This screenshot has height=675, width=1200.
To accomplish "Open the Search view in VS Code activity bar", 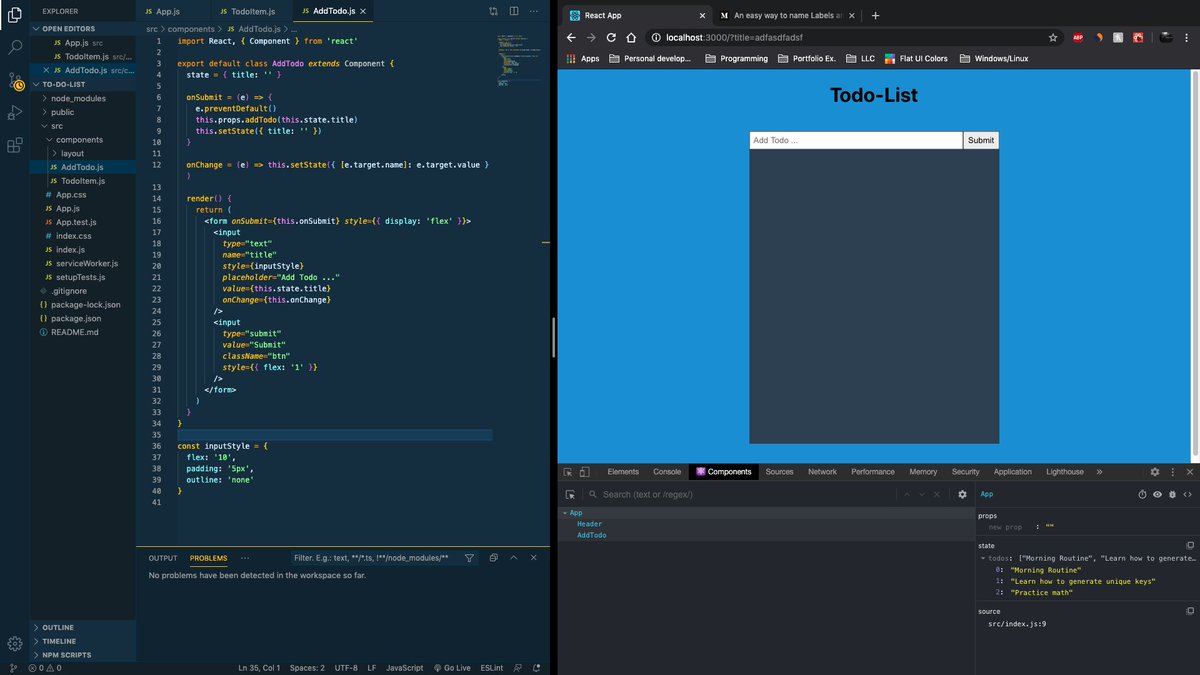I will tap(15, 47).
